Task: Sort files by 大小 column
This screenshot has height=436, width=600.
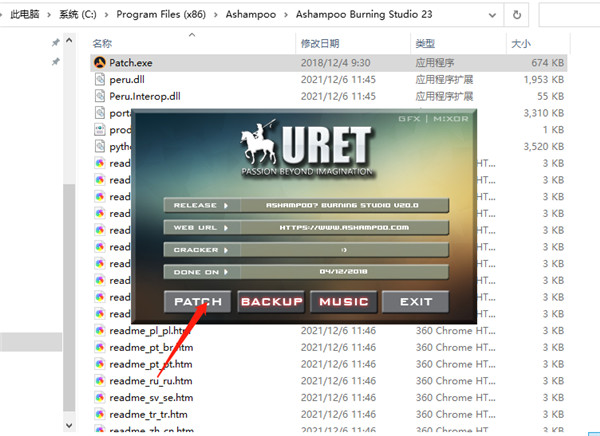Action: coord(521,44)
